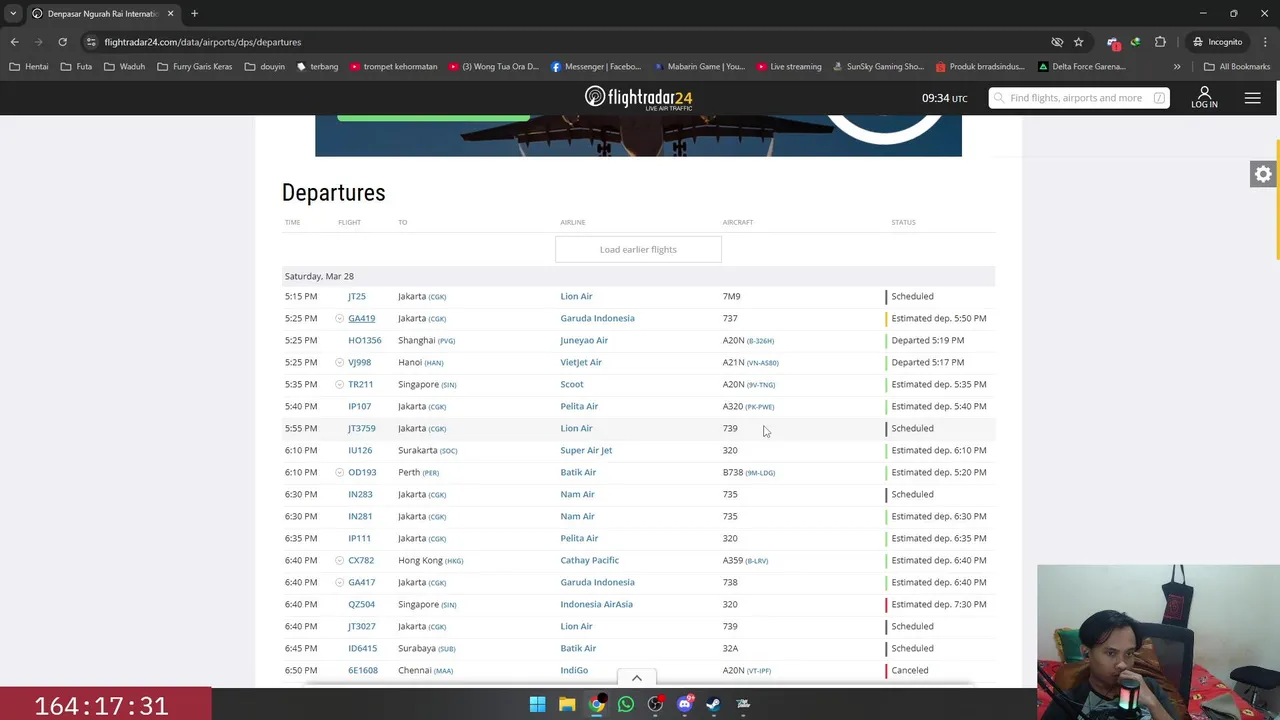1280x720 pixels.
Task: Click the LOG IN user icon
Action: [x=1204, y=97]
